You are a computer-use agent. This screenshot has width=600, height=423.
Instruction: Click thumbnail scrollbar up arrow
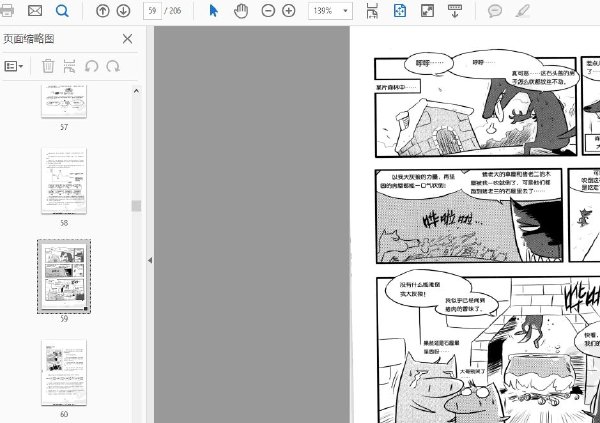(x=136, y=91)
